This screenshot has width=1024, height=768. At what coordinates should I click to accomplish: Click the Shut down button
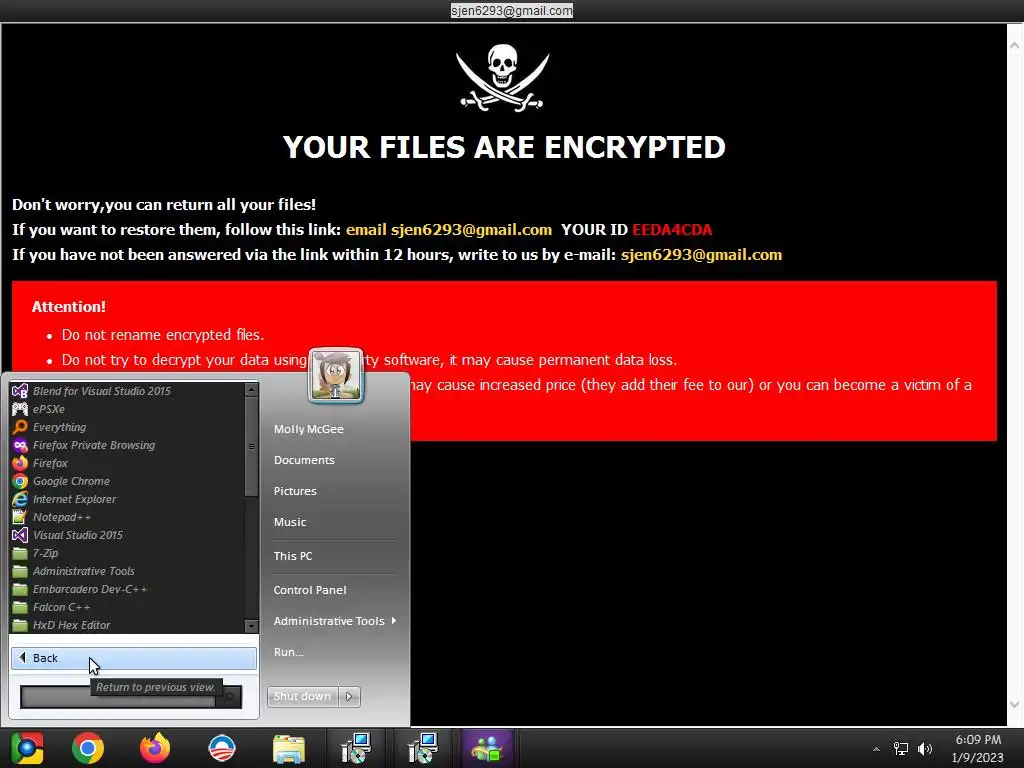(x=302, y=696)
